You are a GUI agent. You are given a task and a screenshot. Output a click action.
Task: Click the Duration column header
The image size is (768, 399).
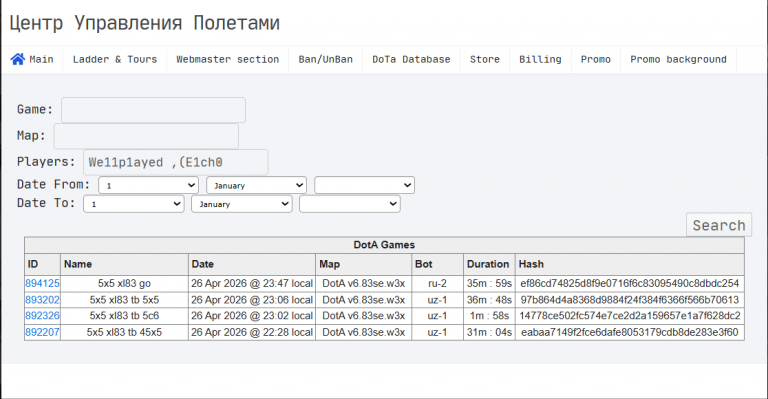point(488,264)
